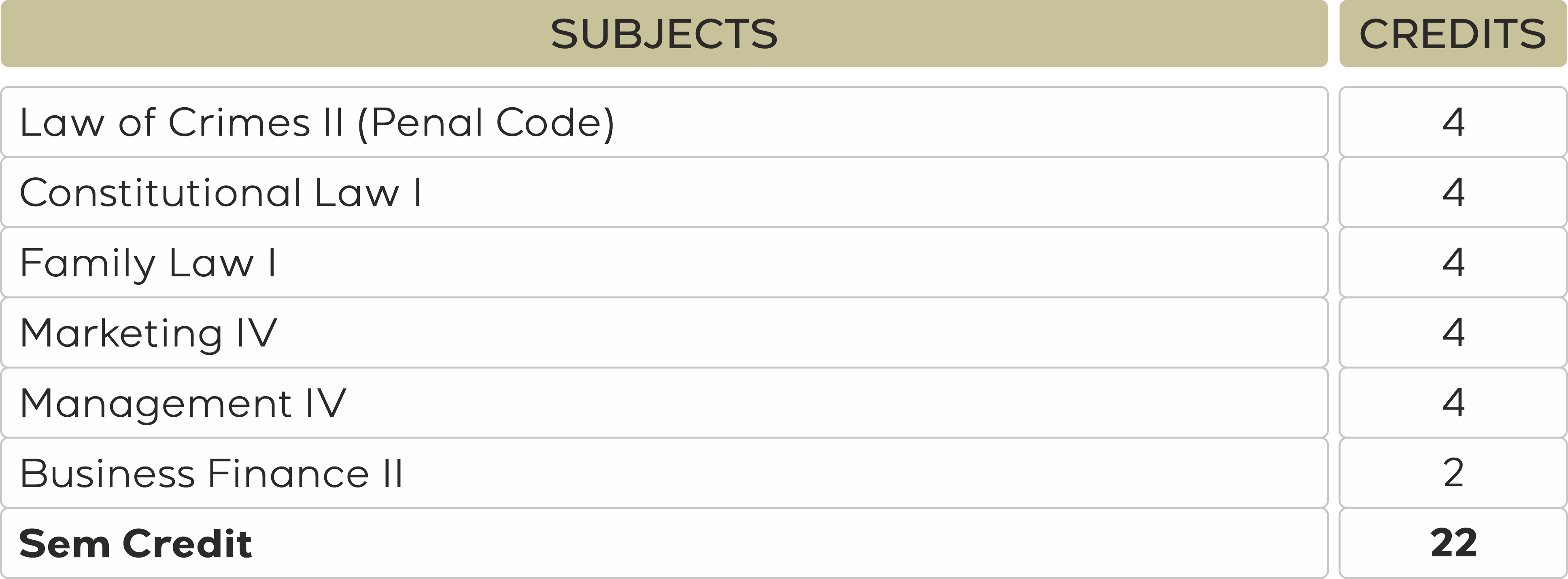The width and height of the screenshot is (1568, 579).
Task: Click the credits value for Law of Crimes II
Action: [x=1453, y=122]
